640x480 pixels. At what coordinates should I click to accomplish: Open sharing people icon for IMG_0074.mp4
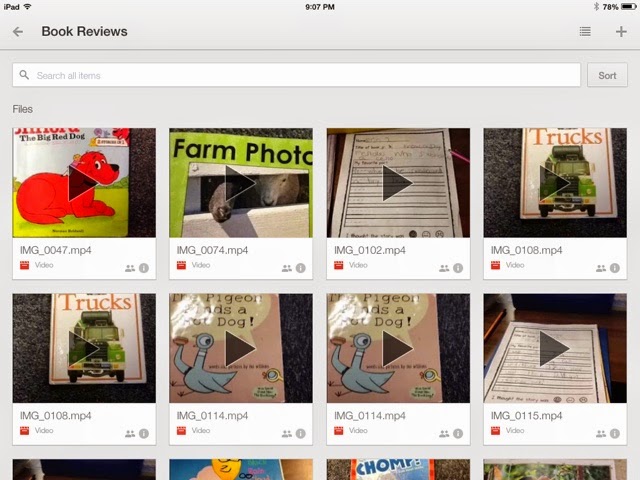pos(287,268)
